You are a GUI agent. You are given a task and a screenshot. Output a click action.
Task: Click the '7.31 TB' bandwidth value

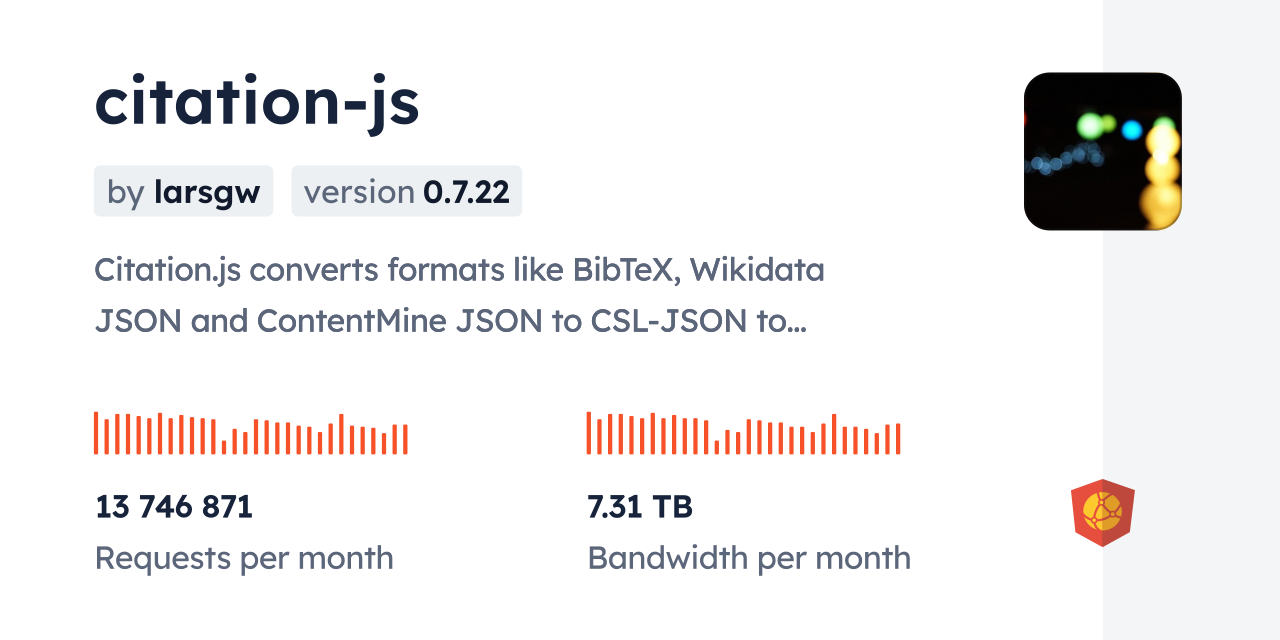tap(640, 507)
